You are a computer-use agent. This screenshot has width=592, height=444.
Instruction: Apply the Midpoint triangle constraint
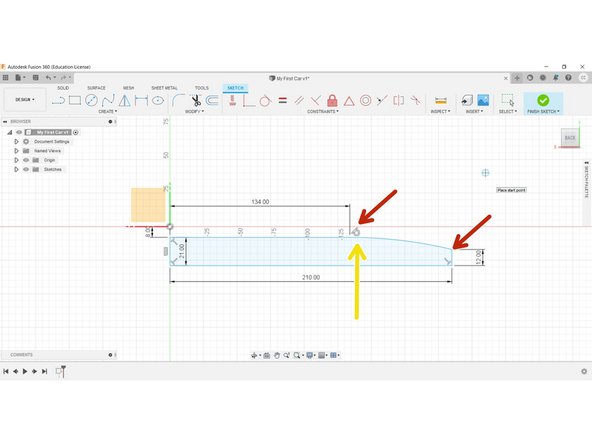349,101
